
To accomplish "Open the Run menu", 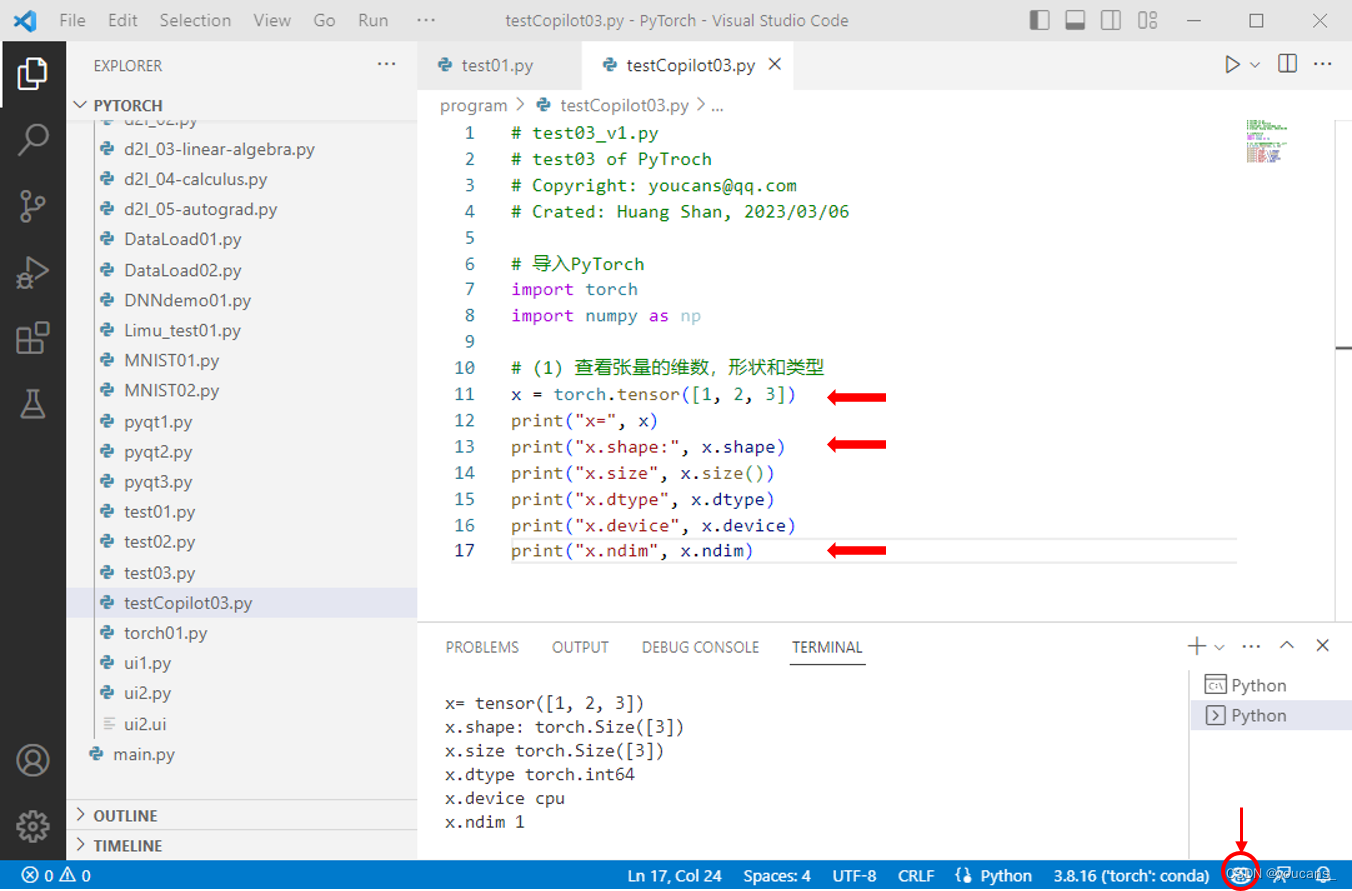I will [373, 20].
